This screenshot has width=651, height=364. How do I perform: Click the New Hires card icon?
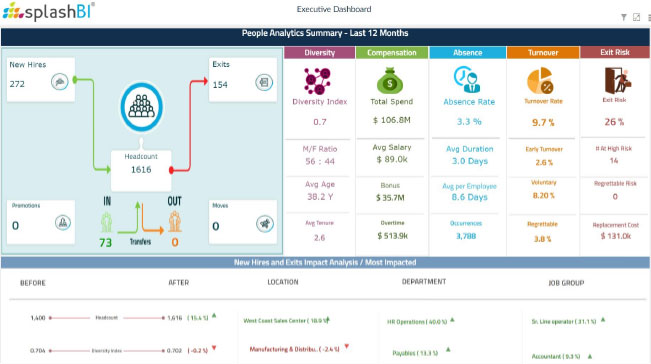click(60, 81)
